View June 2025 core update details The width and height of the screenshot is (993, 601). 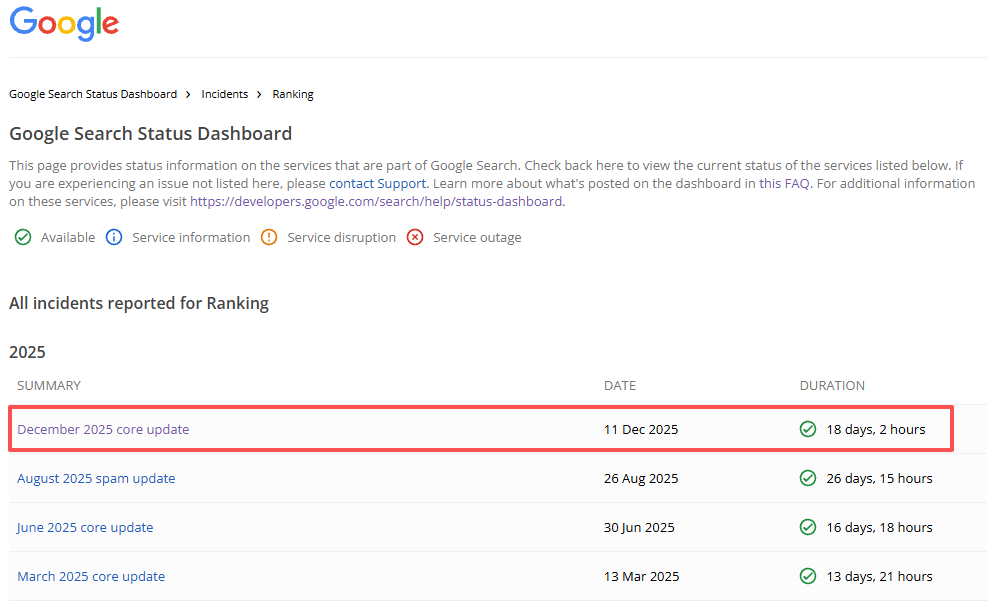click(x=85, y=527)
